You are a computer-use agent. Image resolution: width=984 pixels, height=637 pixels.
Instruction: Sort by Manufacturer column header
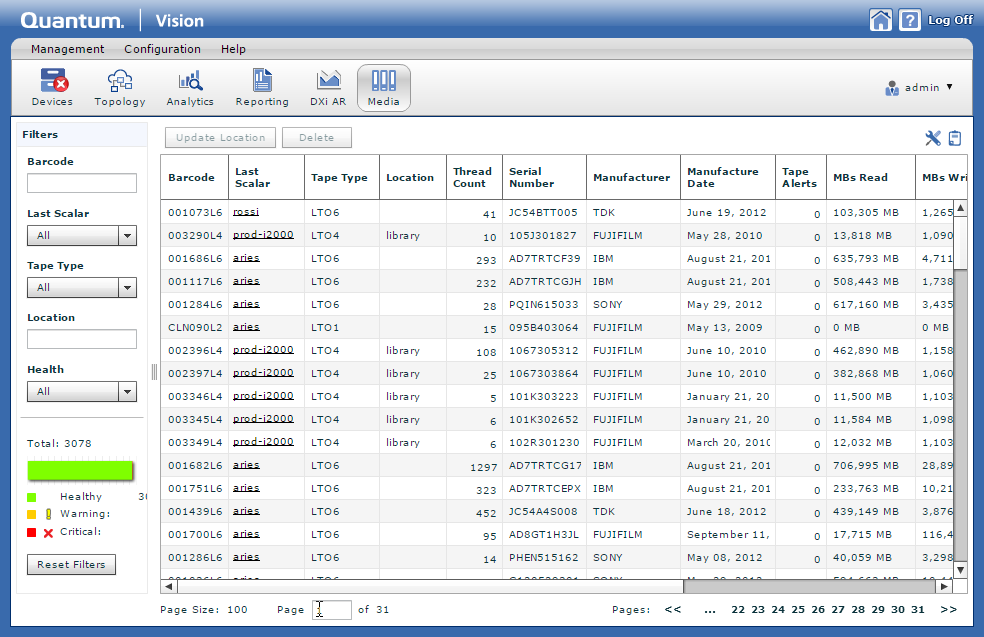click(x=632, y=178)
